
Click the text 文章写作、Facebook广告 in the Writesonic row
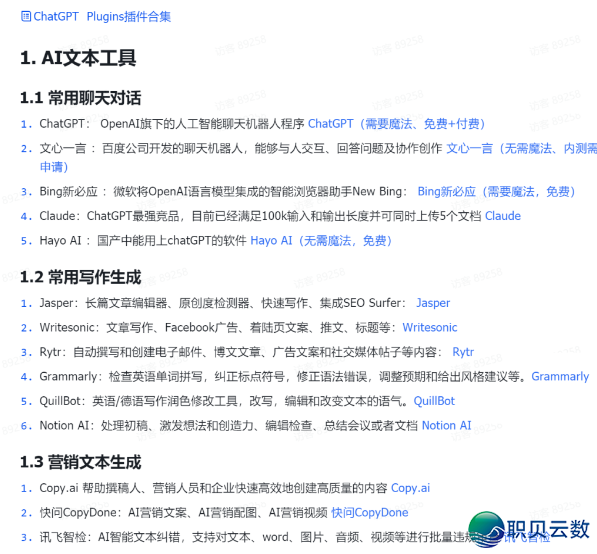pos(172,327)
